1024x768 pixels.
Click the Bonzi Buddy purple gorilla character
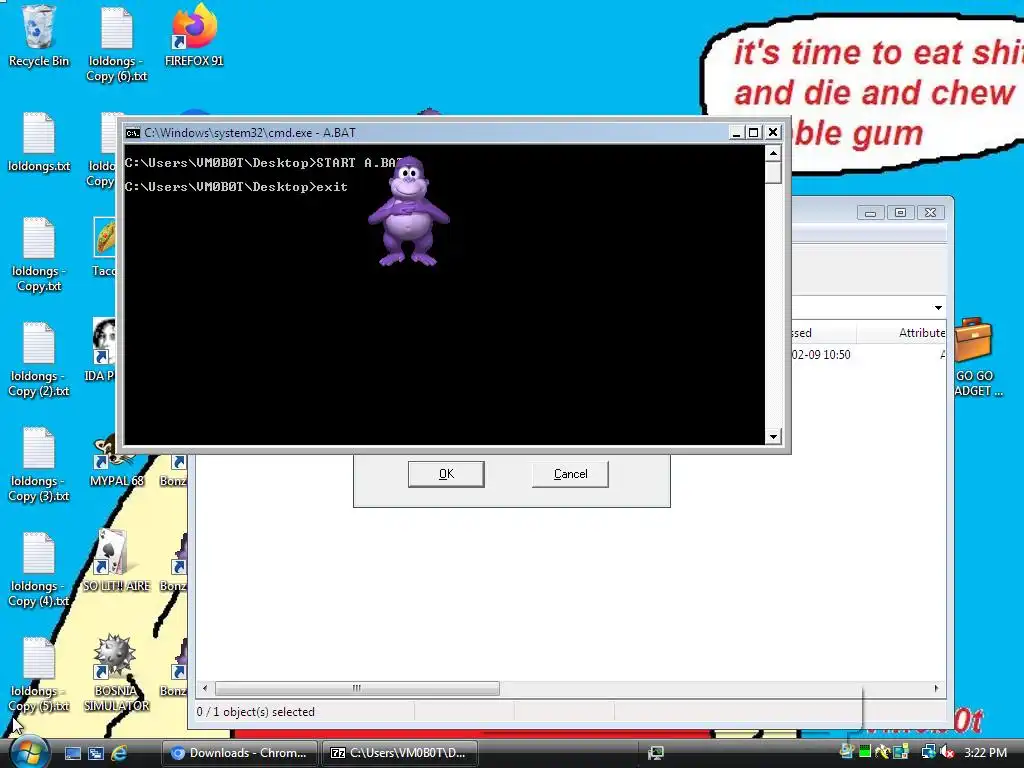pyautogui.click(x=409, y=211)
